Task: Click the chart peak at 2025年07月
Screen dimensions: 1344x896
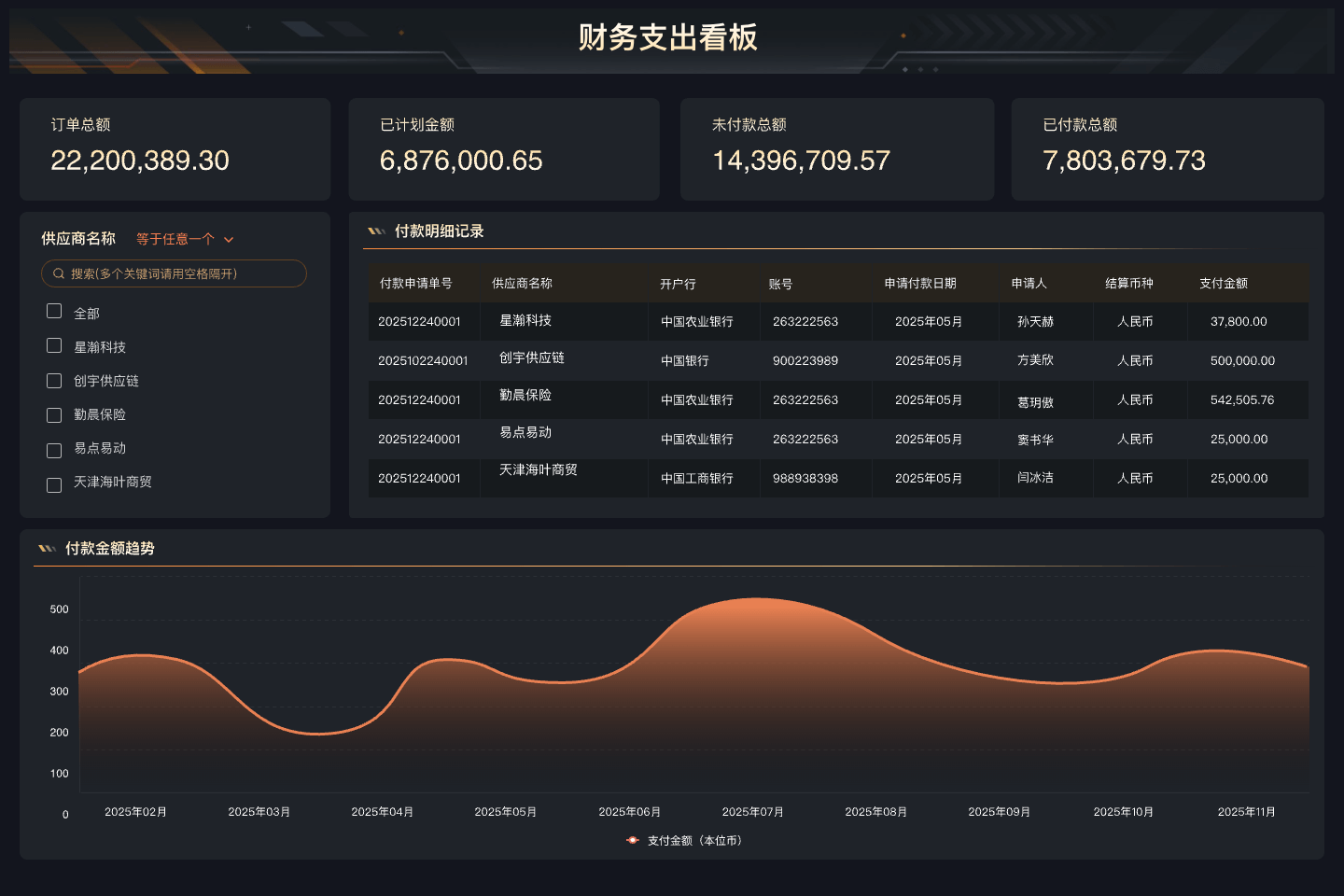Action: click(x=754, y=599)
